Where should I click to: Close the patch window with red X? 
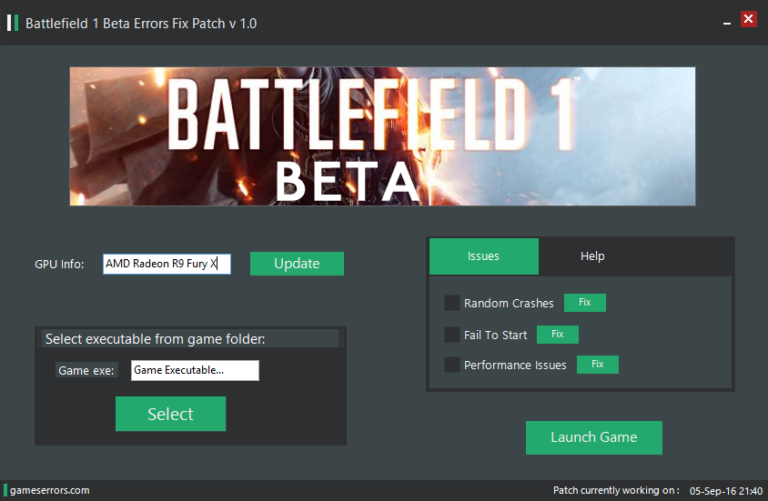click(x=748, y=19)
